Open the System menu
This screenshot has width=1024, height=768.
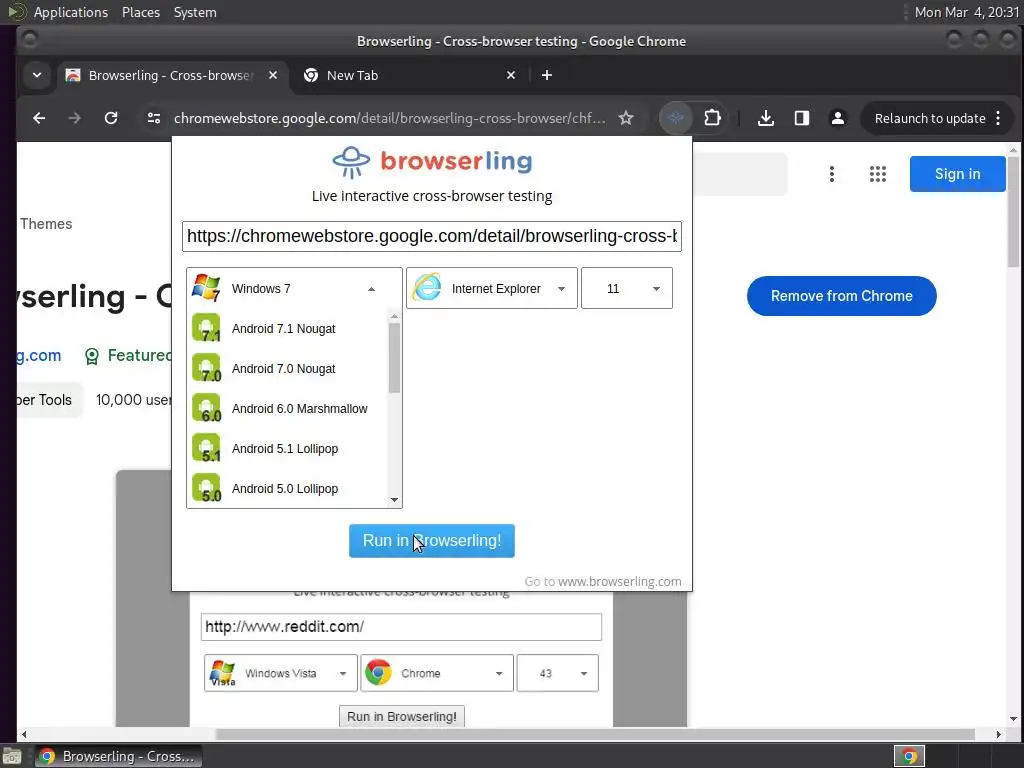195,12
